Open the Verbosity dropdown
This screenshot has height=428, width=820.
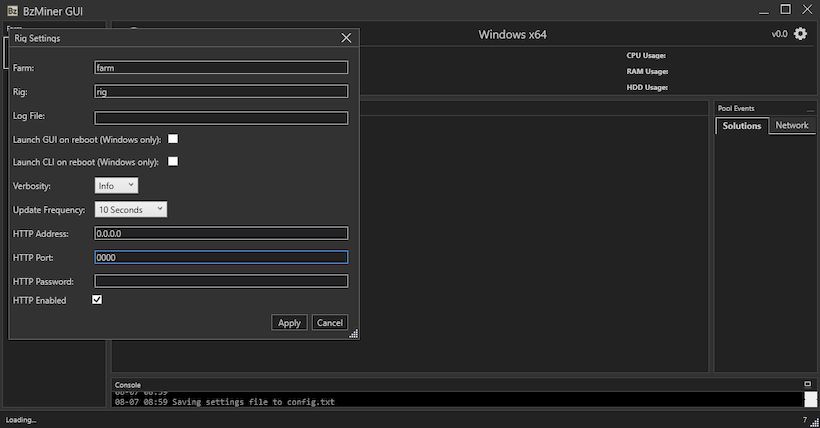117,186
